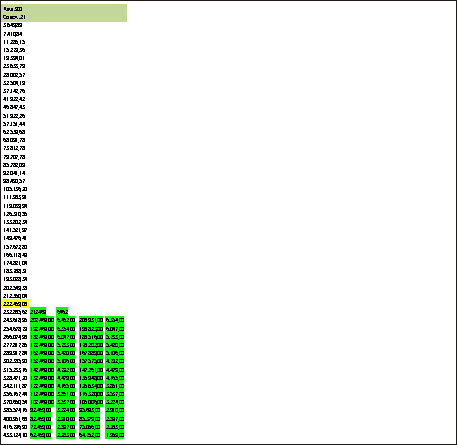457x445 pixels.
Task: Select the cell directly above the yellow cell
Action: [15, 296]
